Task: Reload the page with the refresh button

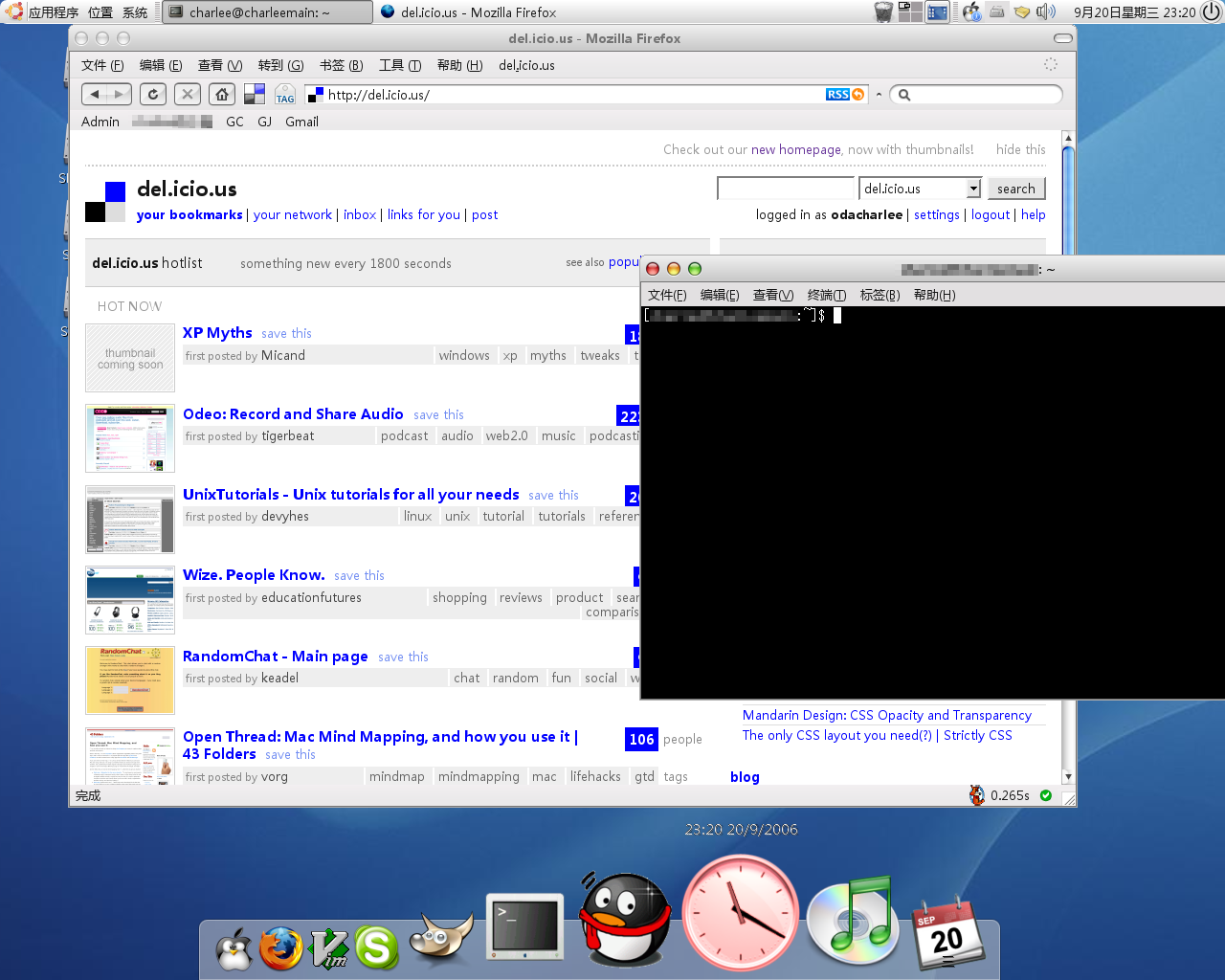Action: click(153, 94)
